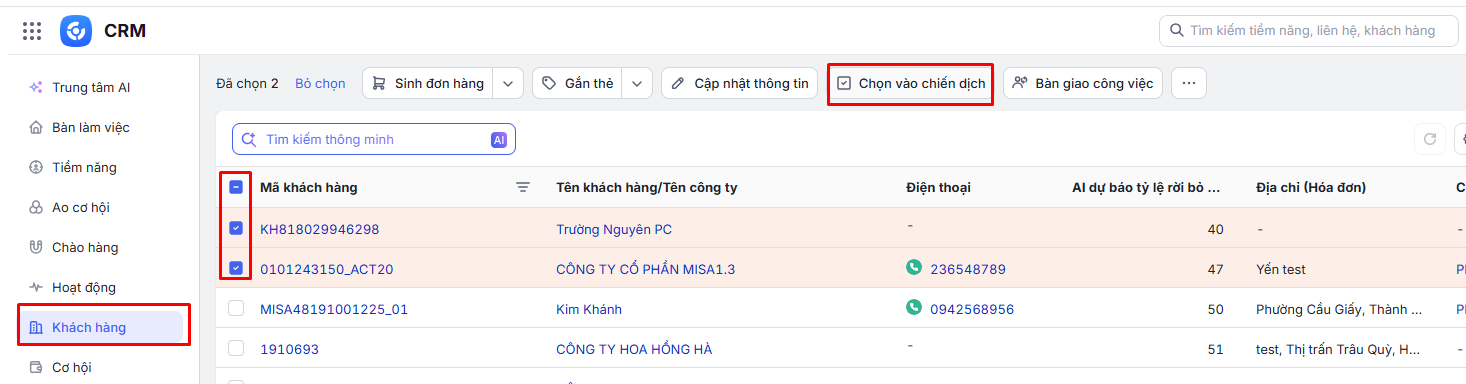This screenshot has height=384, width=1466.
Task: Click phone number 236548789
Action: click(968, 269)
